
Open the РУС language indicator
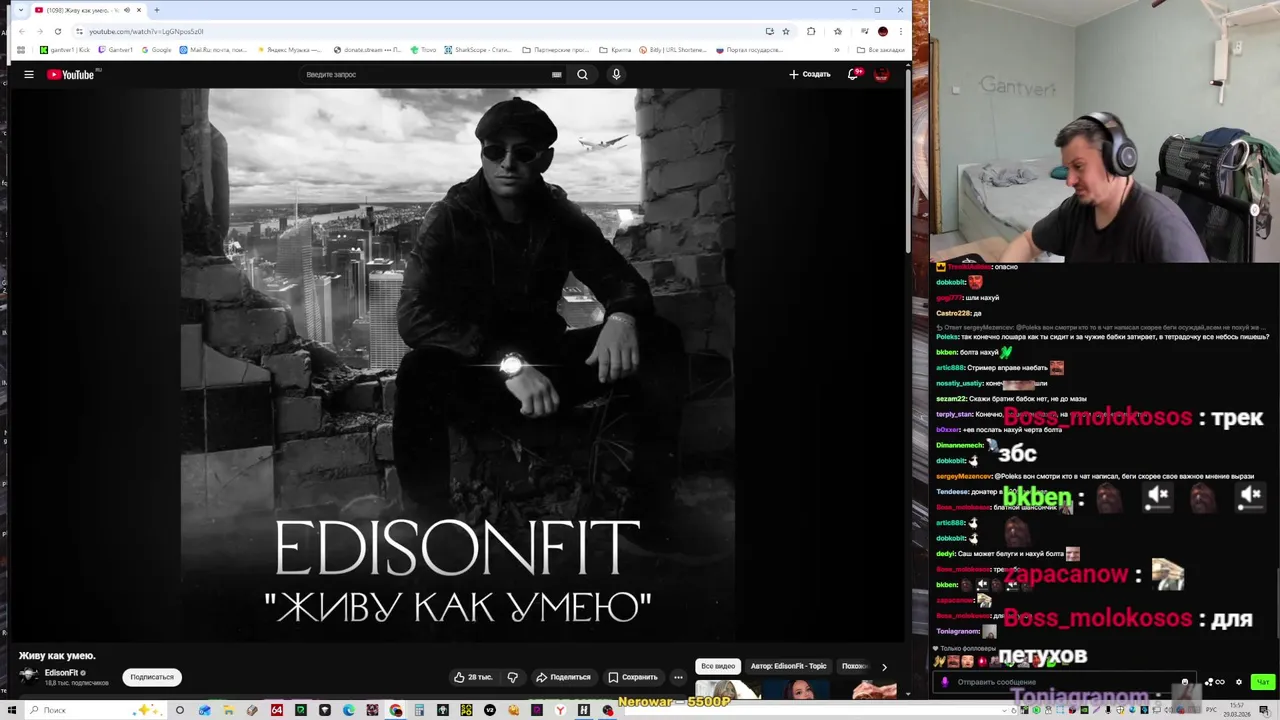(1212, 710)
